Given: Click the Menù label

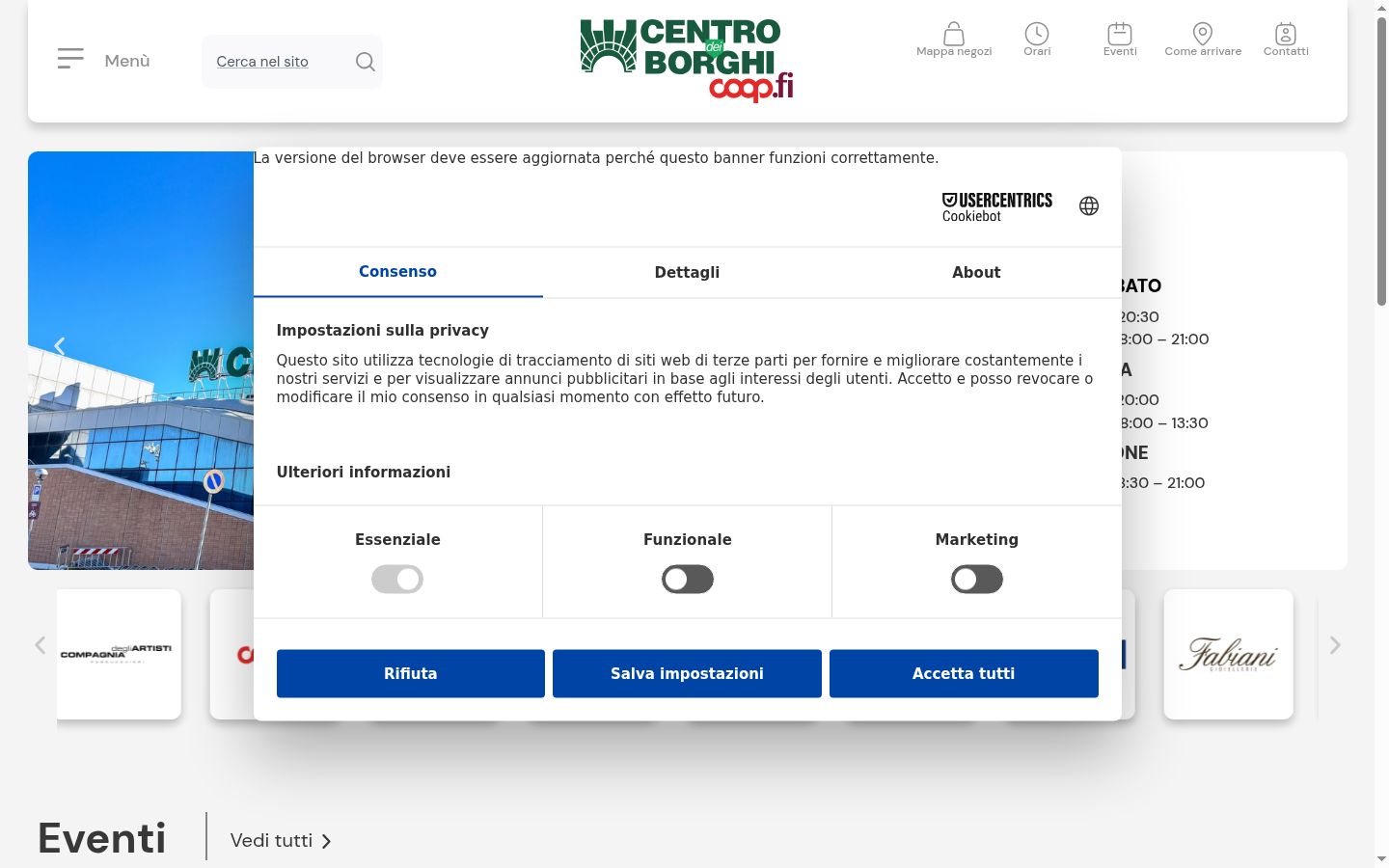Looking at the screenshot, I should 127,61.
